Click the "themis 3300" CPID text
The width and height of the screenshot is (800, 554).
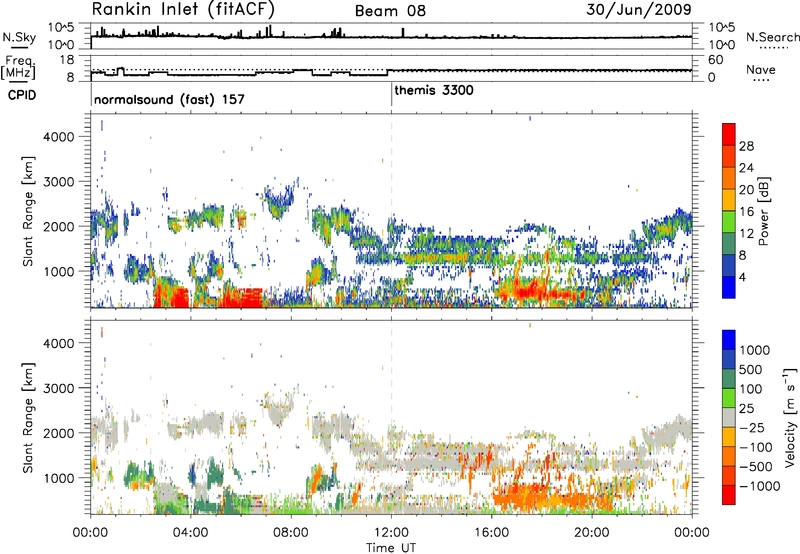434,90
